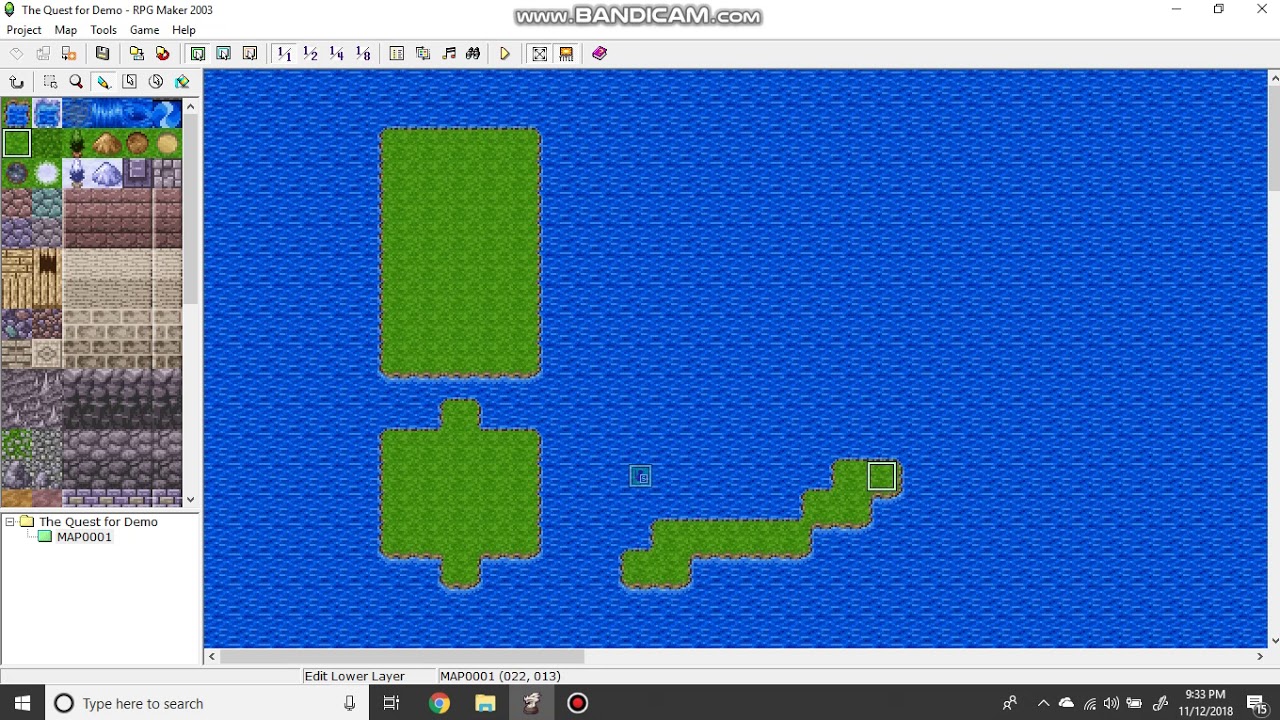Screen dimensions: 1280x720
Task: Click the Undo arrow icon
Action: coord(17,82)
